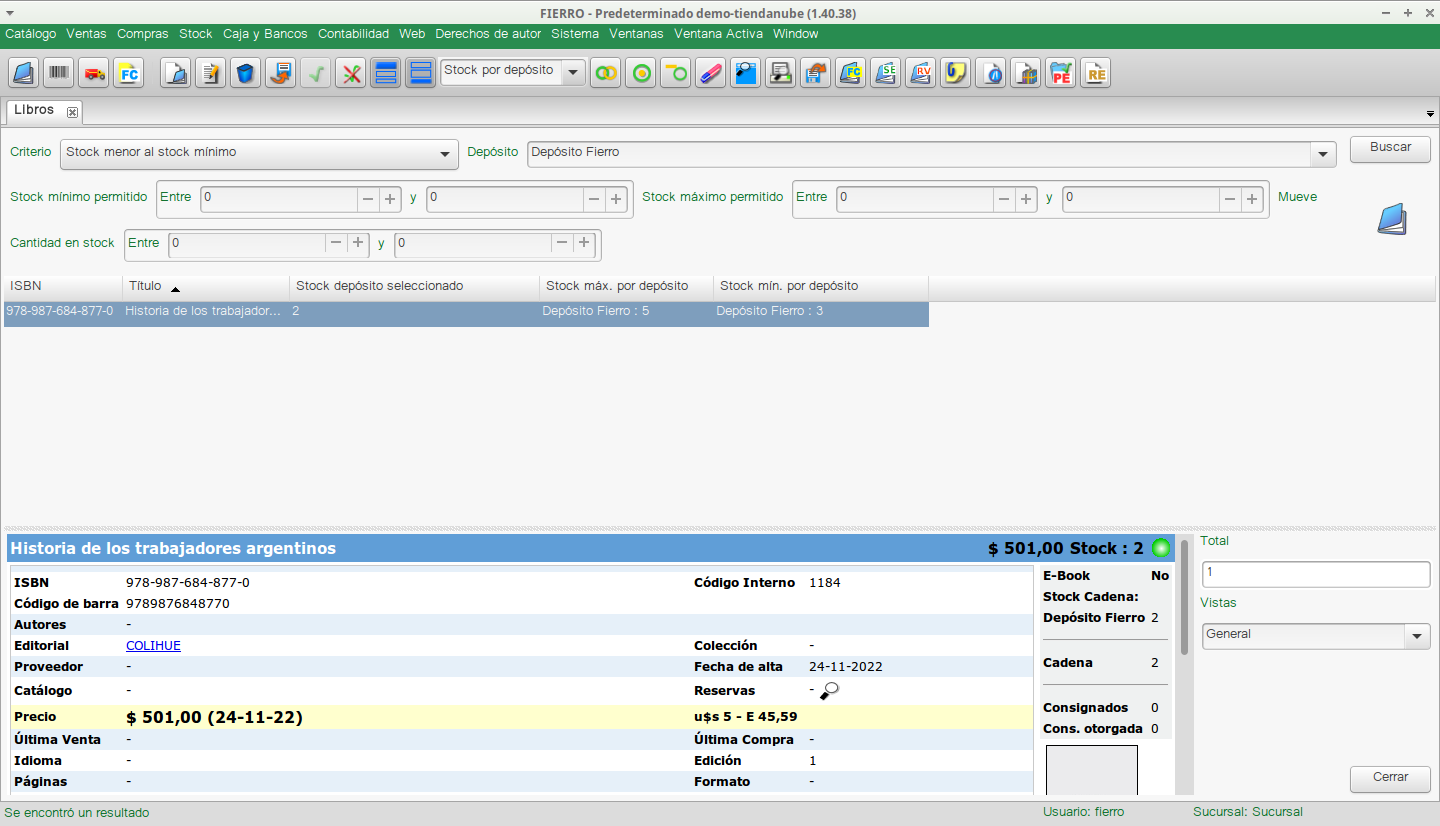Click the Total input field
This screenshot has width=1440, height=826.
click(1316, 574)
